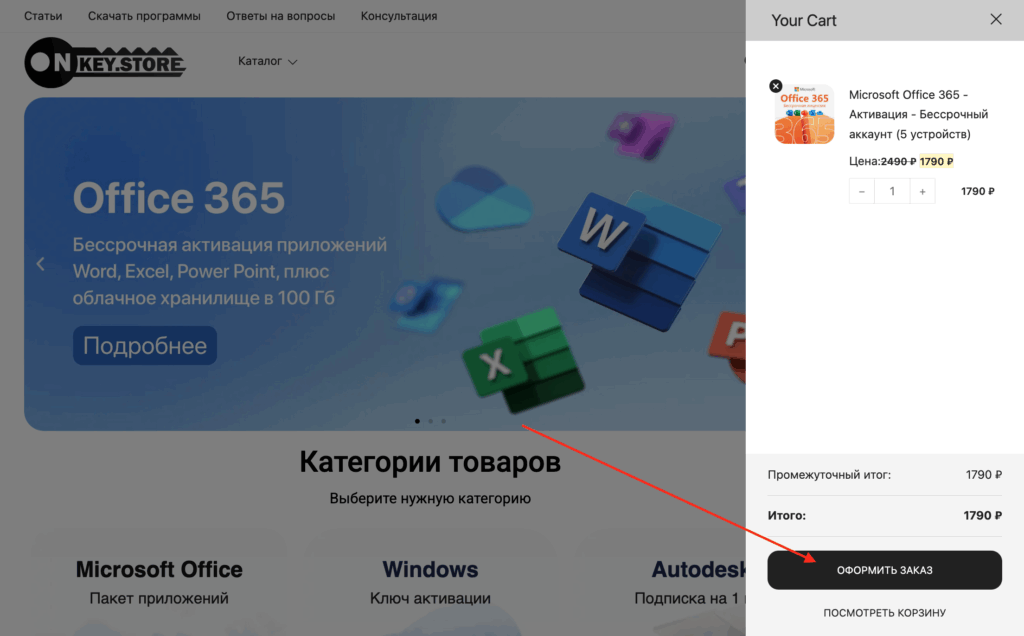Screen dimensions: 1024x636
Task: Increase item quantity with plus button
Action: pos(922,191)
